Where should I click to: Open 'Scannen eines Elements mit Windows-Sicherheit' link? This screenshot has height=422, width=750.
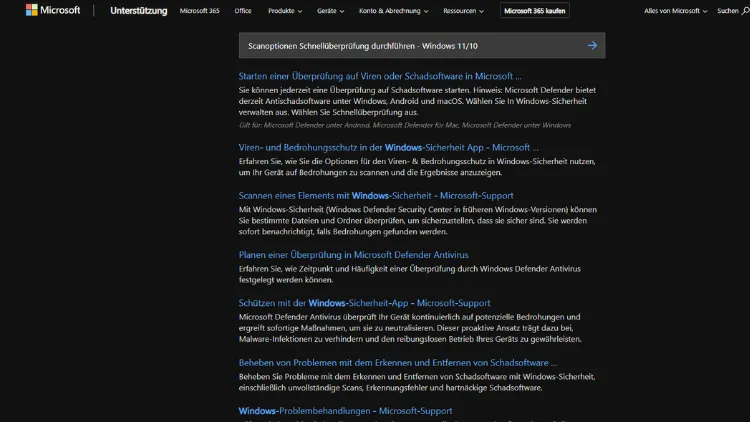point(376,195)
